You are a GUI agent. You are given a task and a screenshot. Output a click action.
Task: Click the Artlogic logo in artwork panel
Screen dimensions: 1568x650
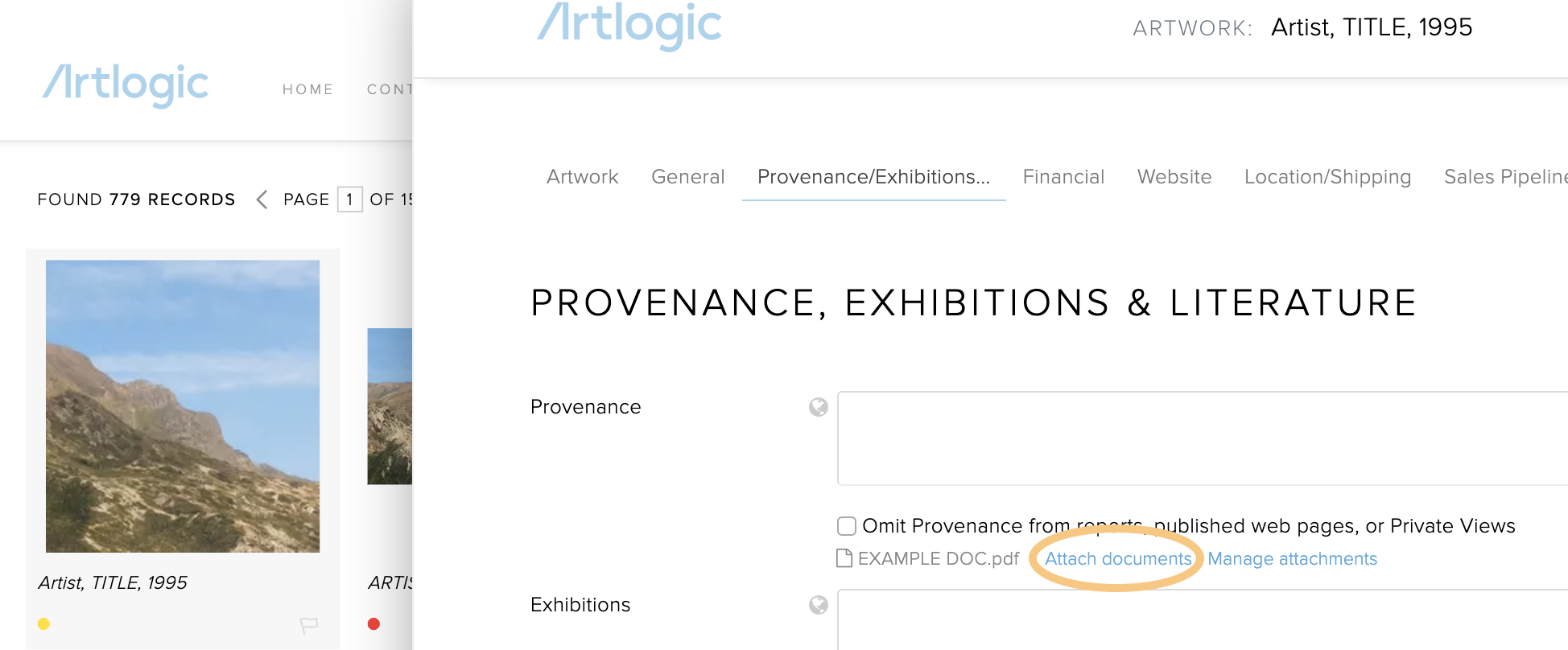click(x=629, y=24)
